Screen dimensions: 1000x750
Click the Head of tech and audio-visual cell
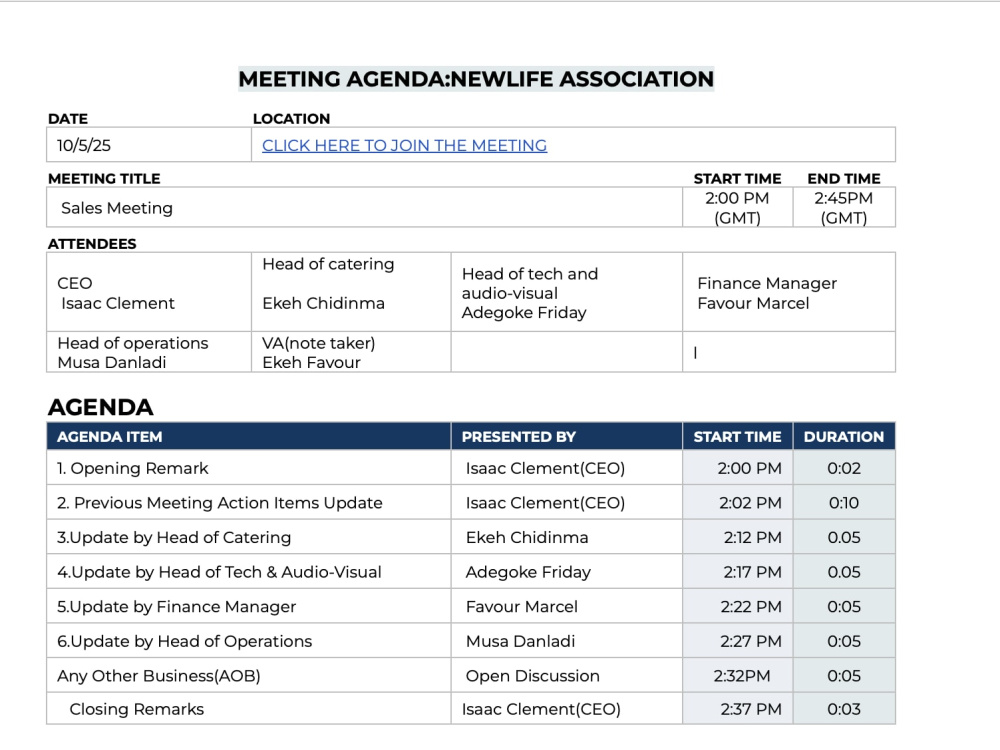click(x=566, y=292)
